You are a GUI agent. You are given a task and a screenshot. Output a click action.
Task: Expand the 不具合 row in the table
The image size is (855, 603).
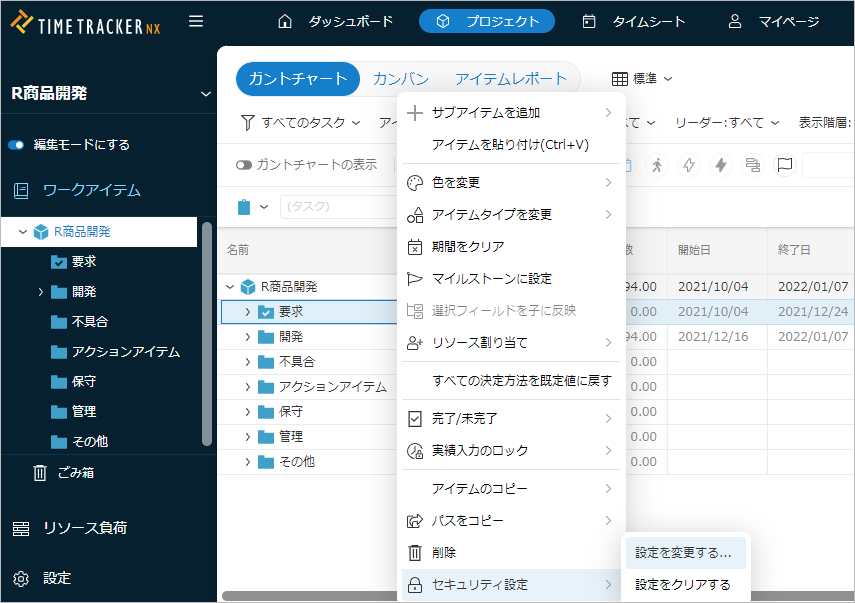(x=247, y=362)
